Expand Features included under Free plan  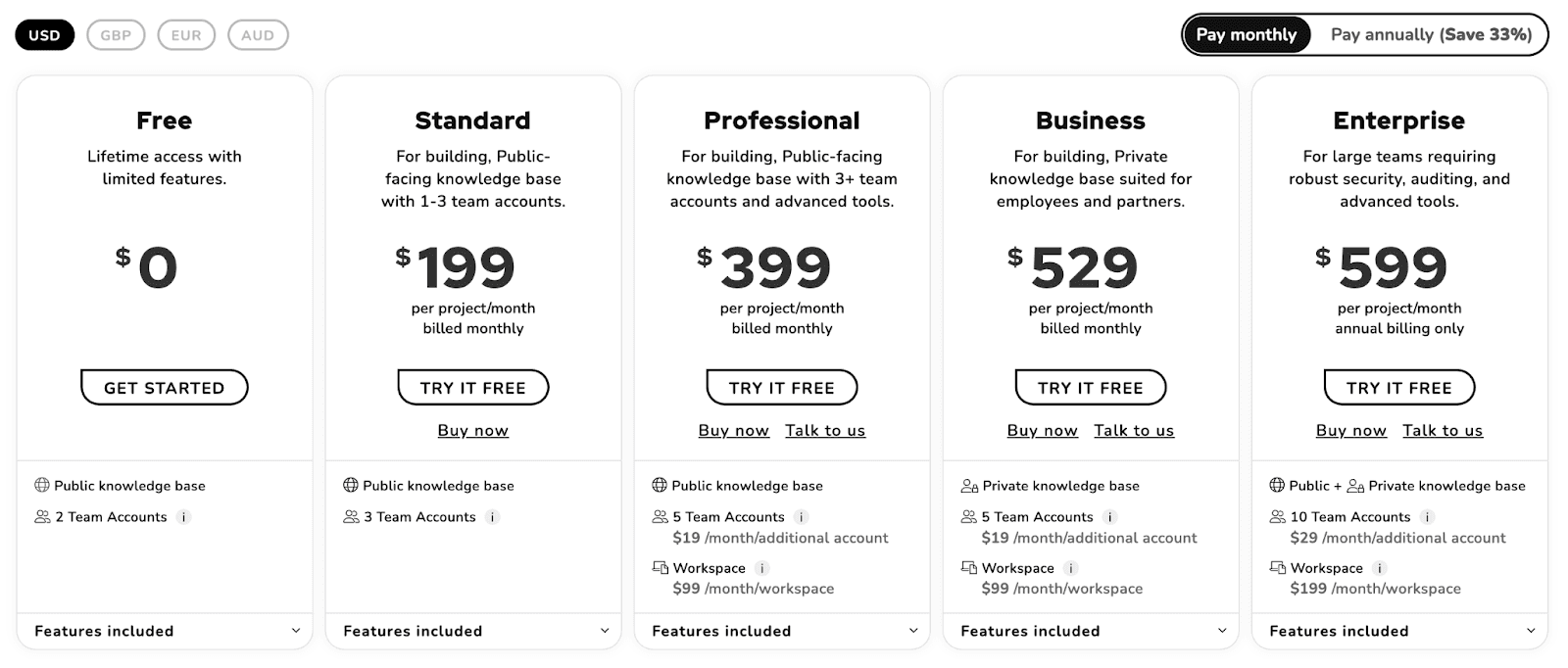pos(165,631)
